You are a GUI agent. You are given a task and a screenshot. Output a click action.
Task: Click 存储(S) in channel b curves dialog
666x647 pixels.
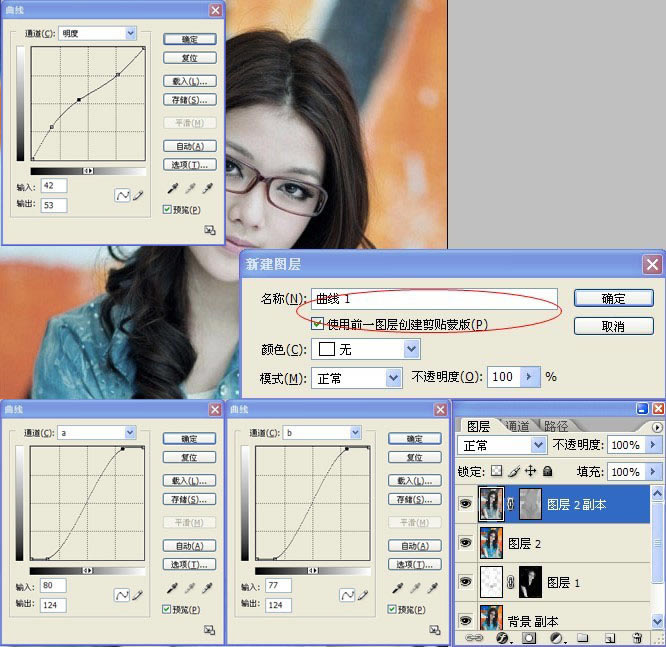point(415,499)
